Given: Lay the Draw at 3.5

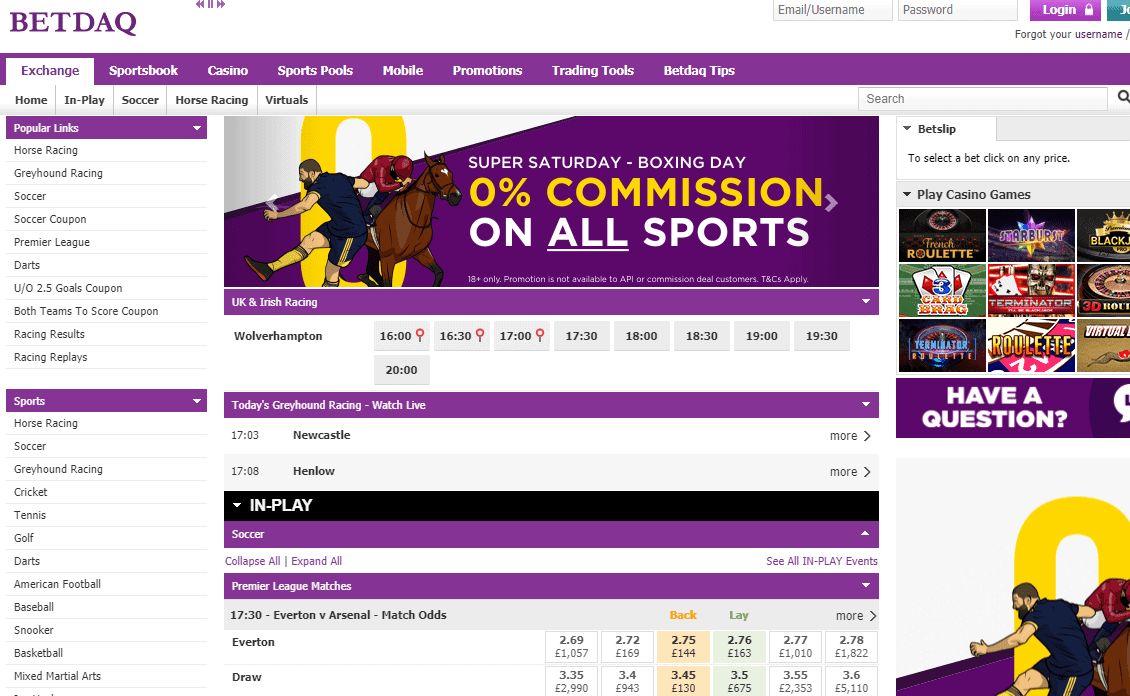Looking at the screenshot, I should [x=739, y=681].
